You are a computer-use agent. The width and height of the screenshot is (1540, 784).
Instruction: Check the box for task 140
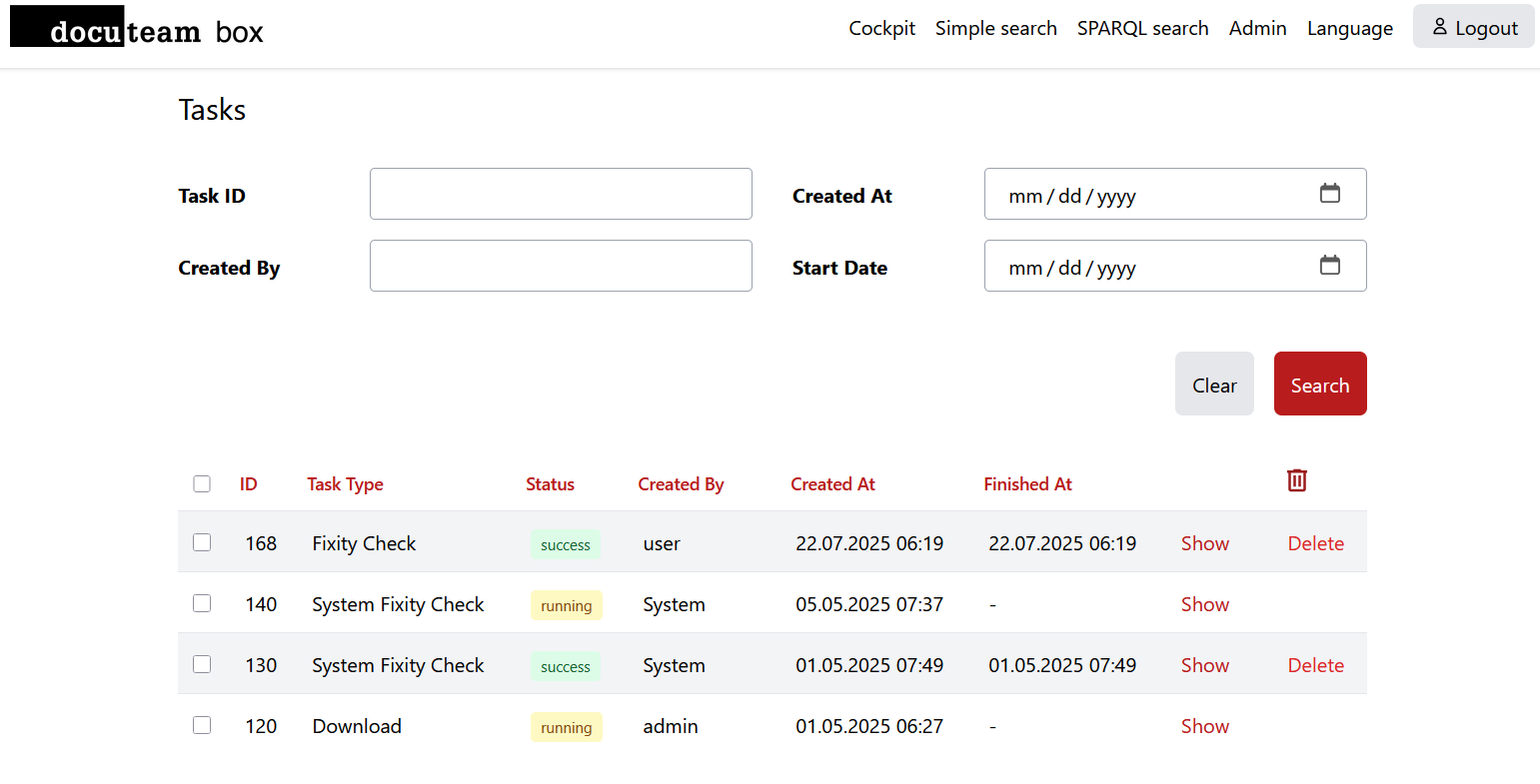pyautogui.click(x=202, y=603)
